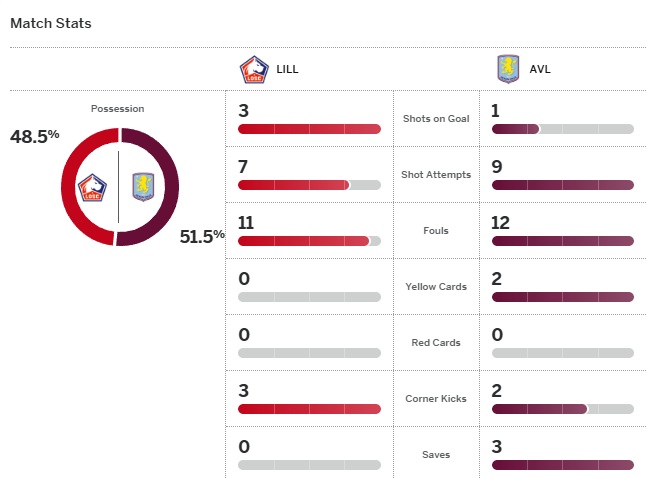
Task: Click Lille's Shots on Goal bar
Action: tap(309, 129)
